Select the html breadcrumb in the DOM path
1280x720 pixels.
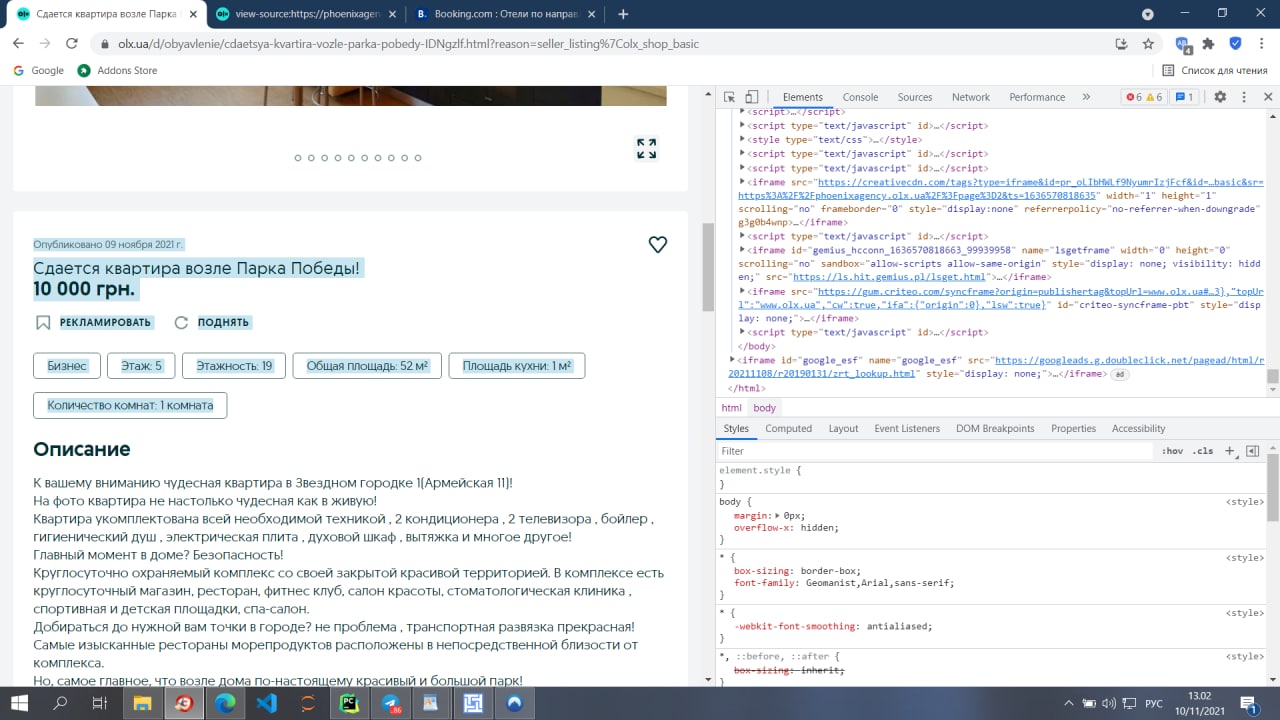732,408
